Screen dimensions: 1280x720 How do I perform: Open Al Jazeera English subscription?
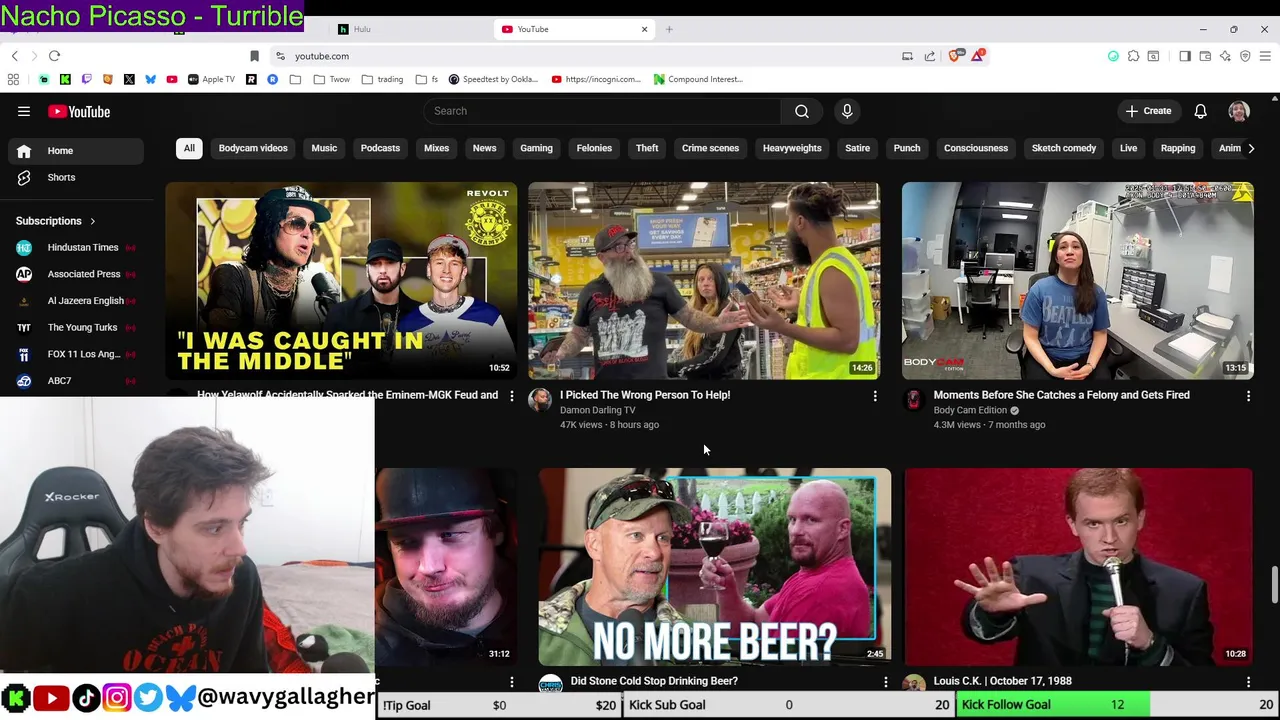click(75, 301)
